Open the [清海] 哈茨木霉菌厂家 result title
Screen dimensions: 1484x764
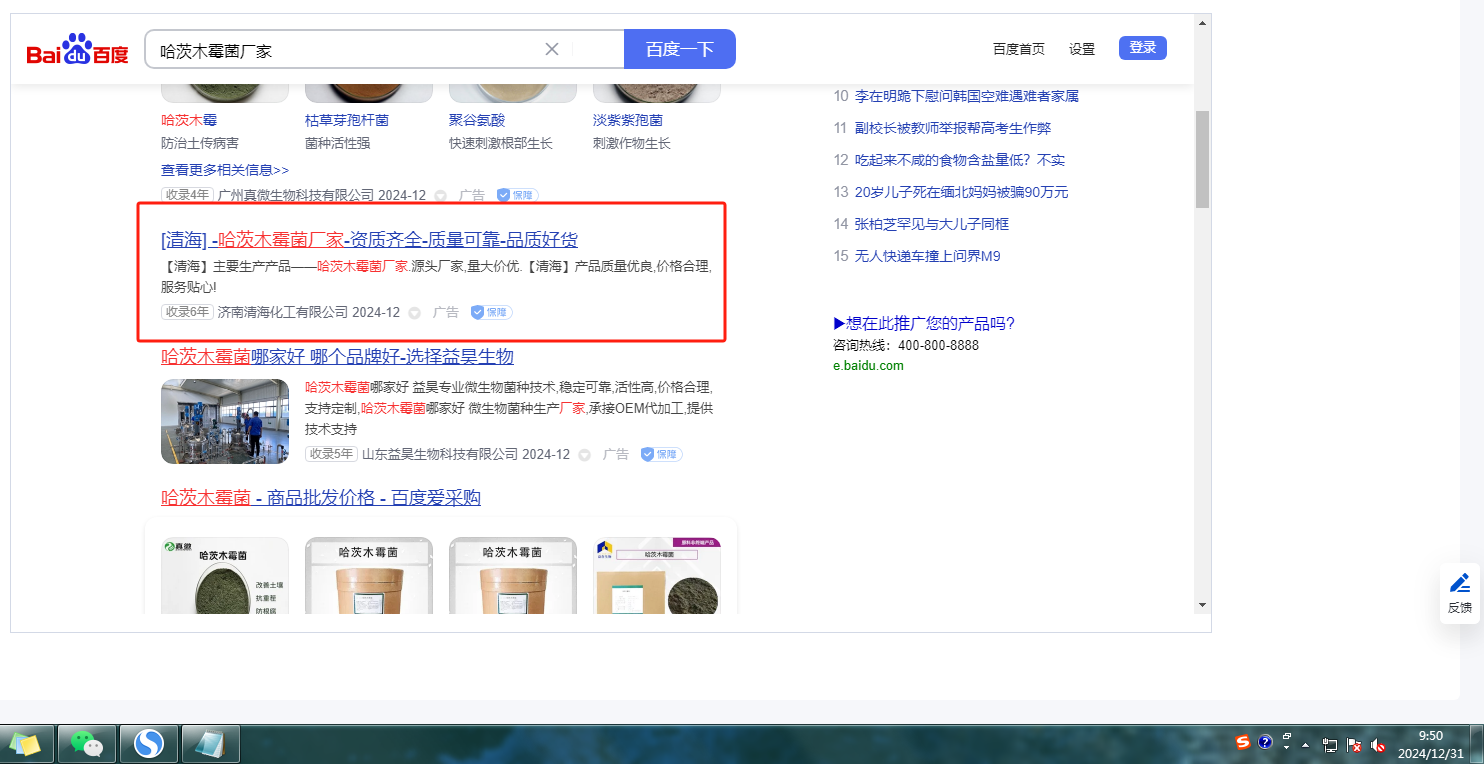point(369,240)
